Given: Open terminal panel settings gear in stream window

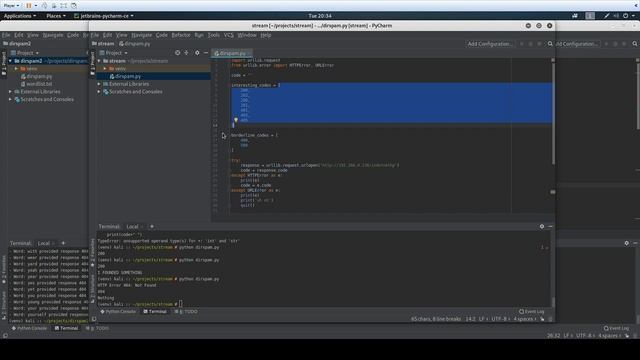Looking at the screenshot, I should coord(542,226).
